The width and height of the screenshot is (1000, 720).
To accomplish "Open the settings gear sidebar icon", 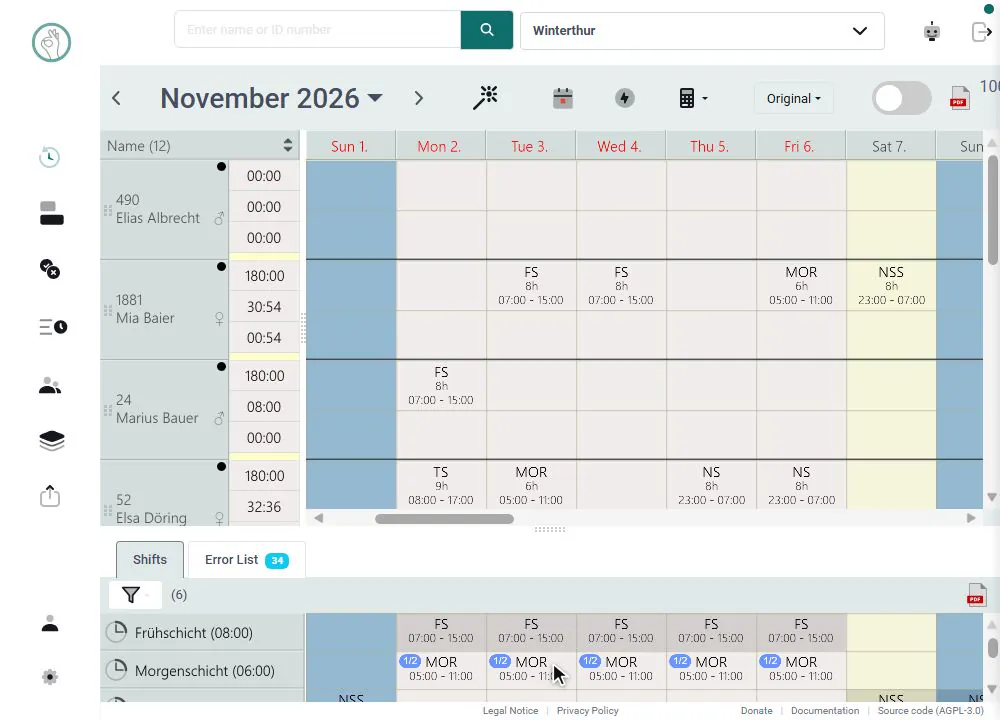I will 50,677.
